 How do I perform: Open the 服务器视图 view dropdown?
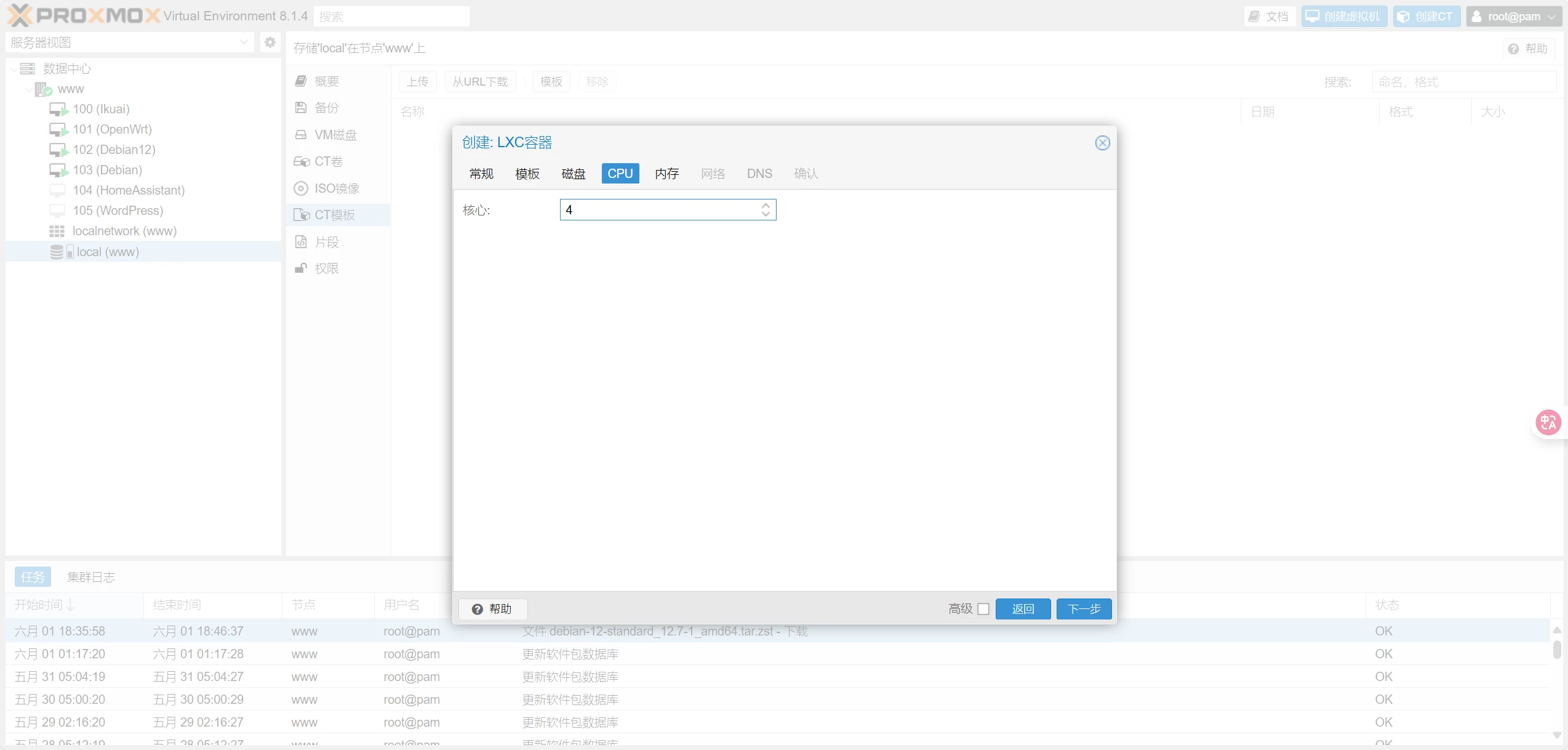coord(244,42)
